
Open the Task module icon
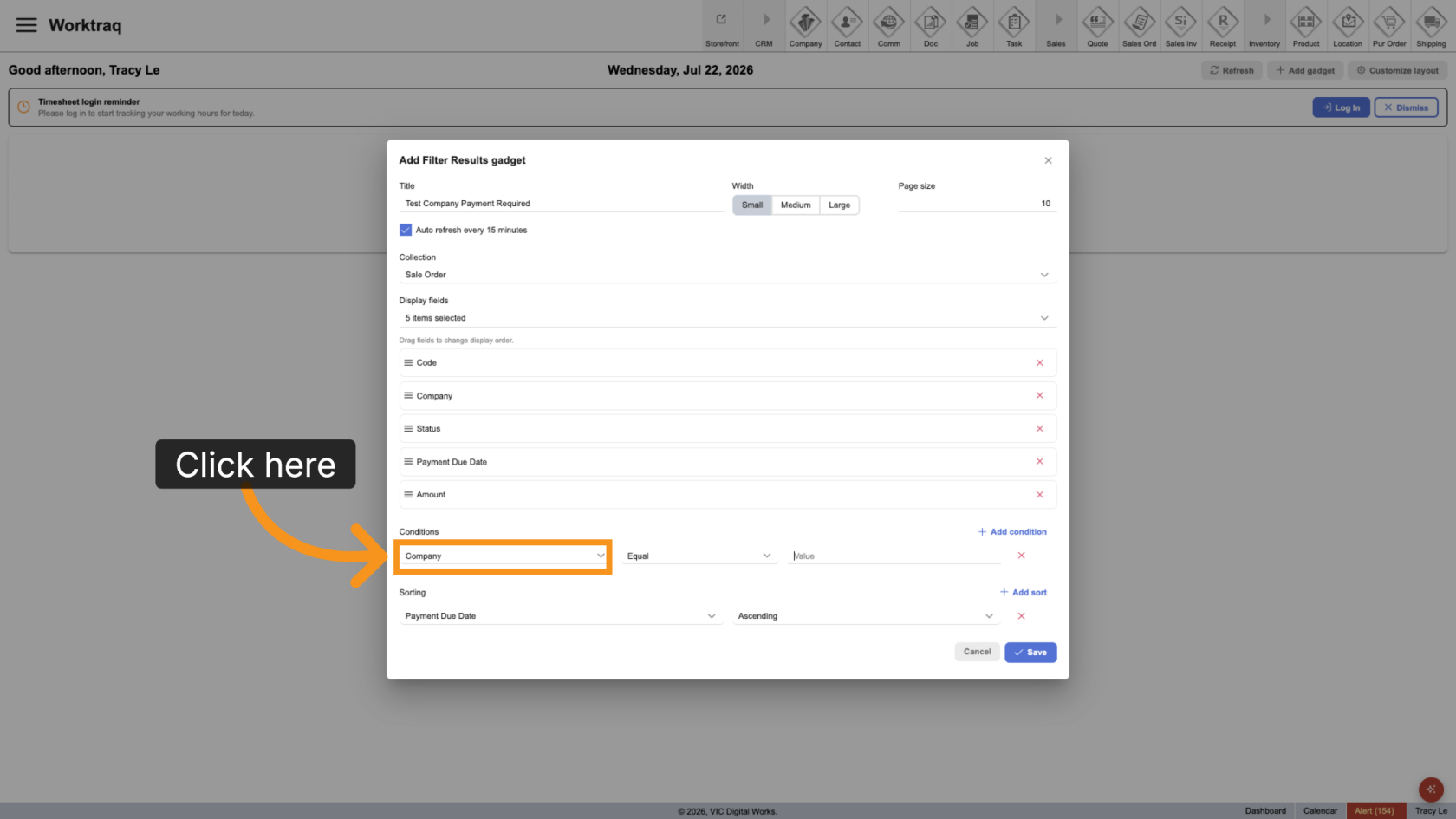(x=1013, y=26)
